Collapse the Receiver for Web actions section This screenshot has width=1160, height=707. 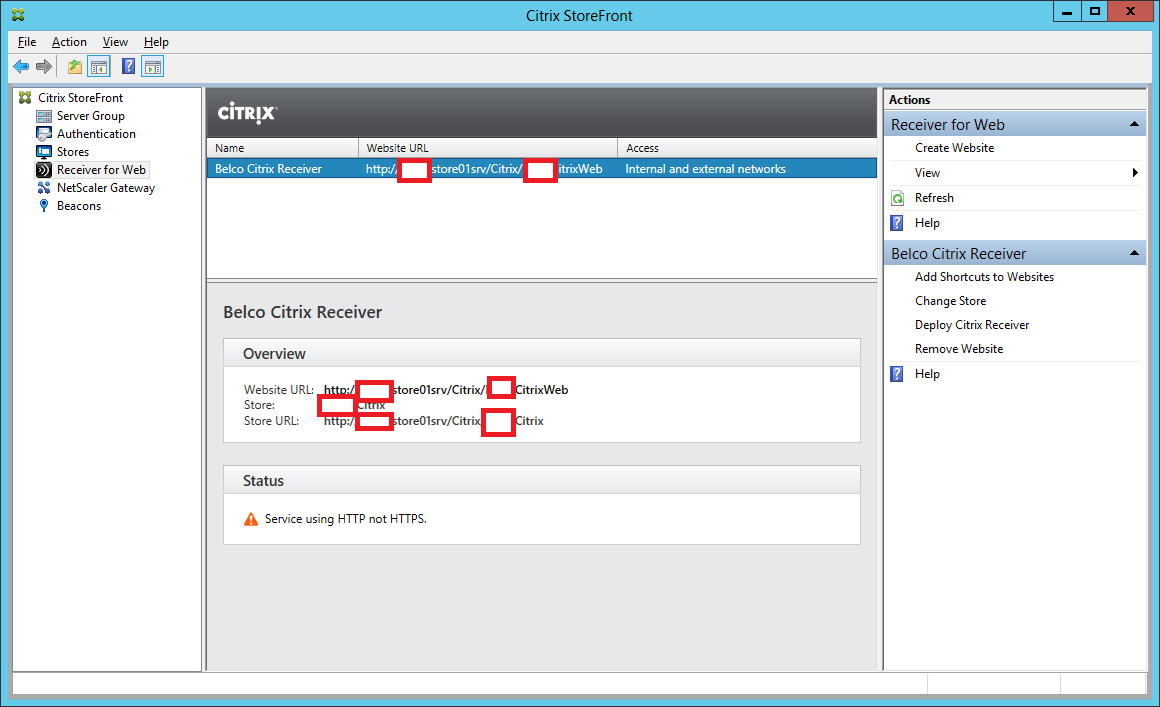coord(1134,124)
